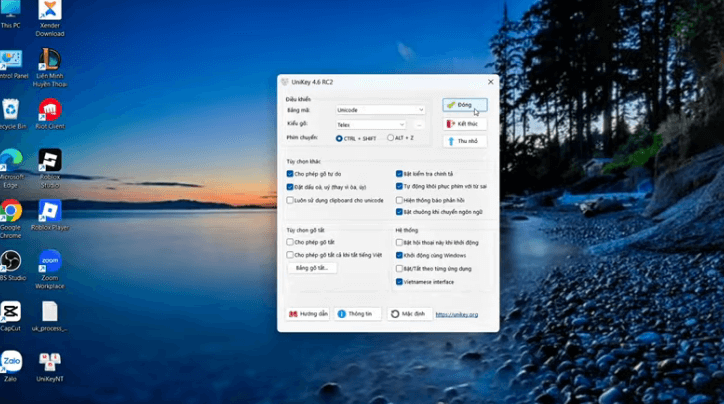Uncheck 'Bật kiểm tra chính tả' option

[x=400, y=174]
